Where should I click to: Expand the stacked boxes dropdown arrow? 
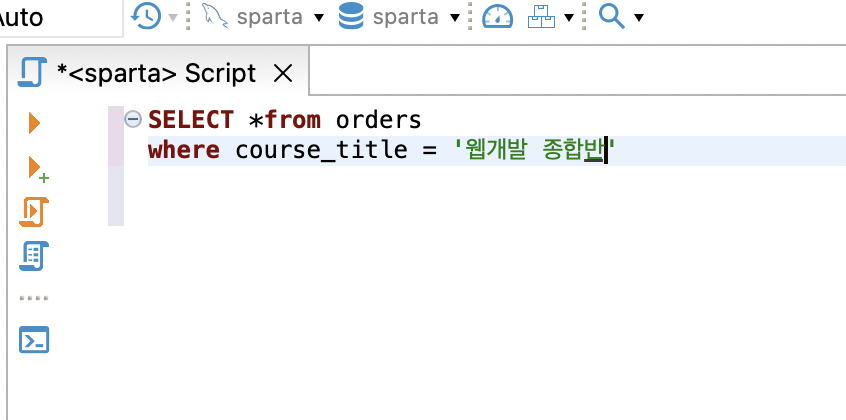[569, 18]
